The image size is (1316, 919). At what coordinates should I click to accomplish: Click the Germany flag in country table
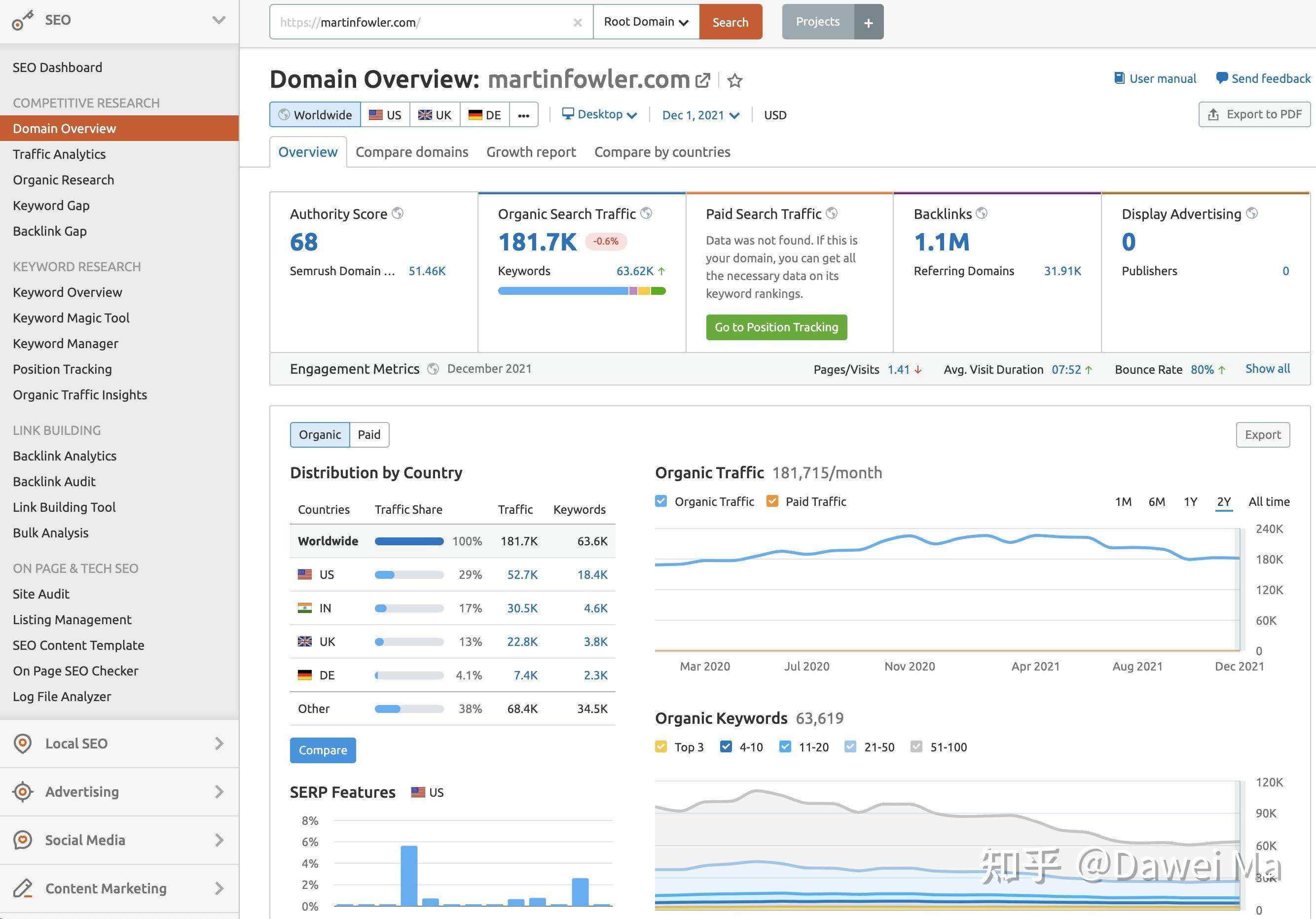point(305,675)
